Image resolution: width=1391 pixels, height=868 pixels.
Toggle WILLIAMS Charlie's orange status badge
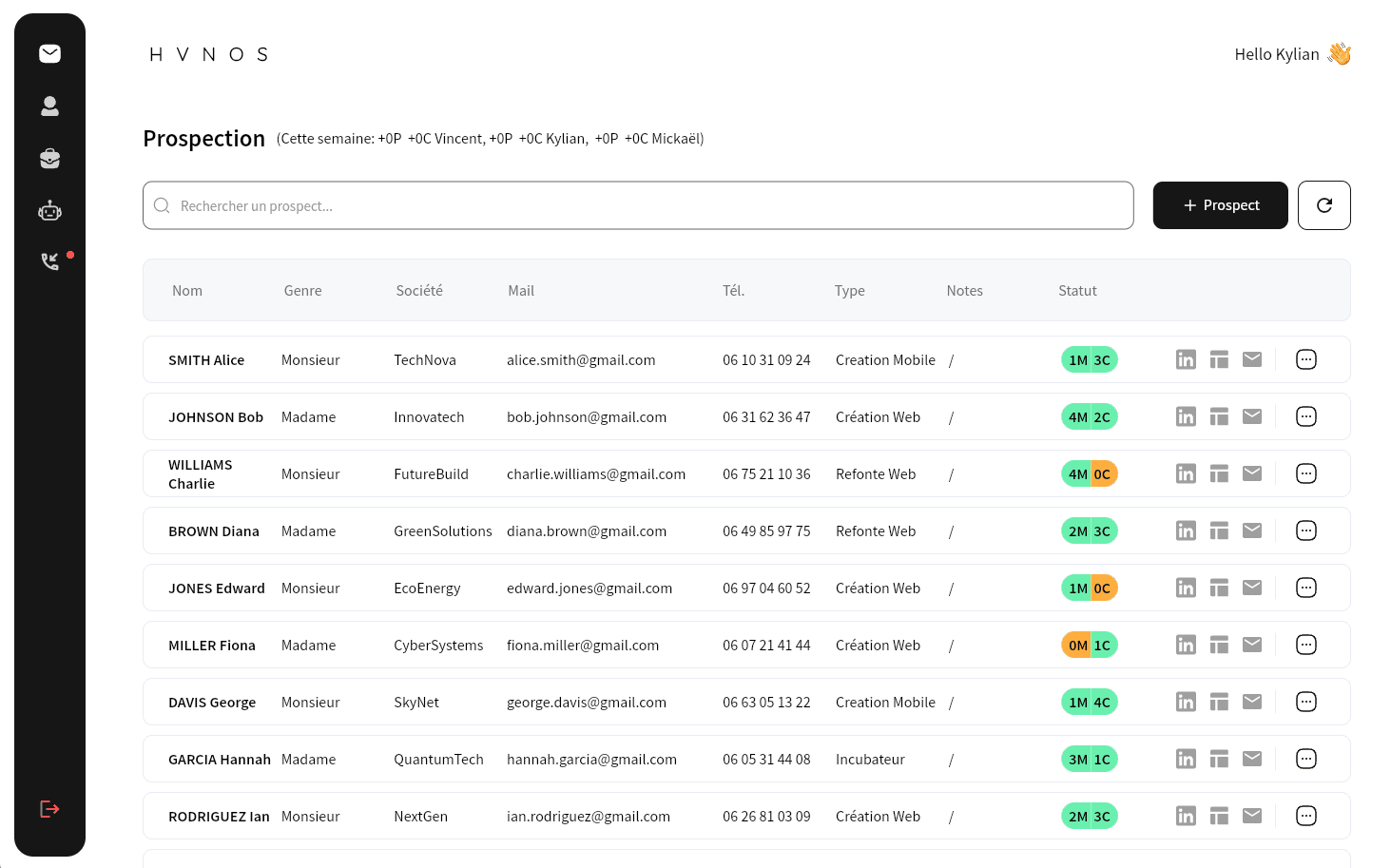[x=1102, y=473]
